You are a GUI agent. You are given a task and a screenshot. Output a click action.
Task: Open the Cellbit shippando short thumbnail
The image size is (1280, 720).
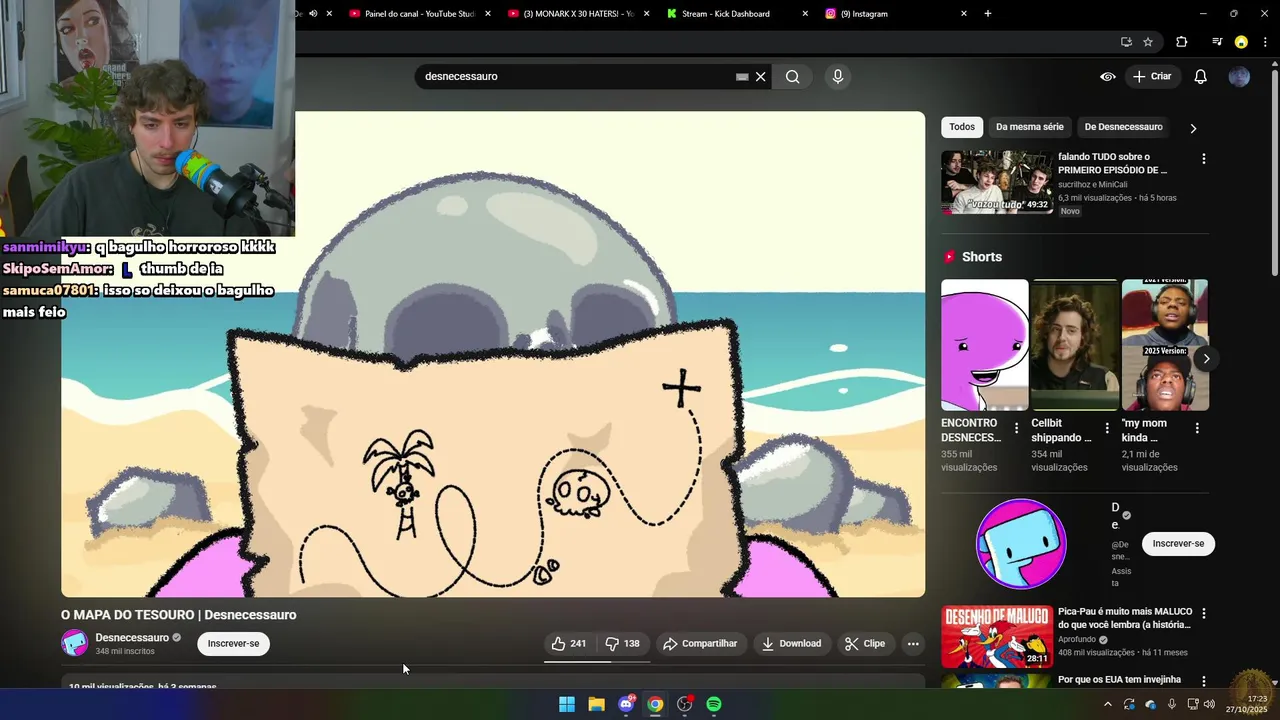pyautogui.click(x=1075, y=345)
